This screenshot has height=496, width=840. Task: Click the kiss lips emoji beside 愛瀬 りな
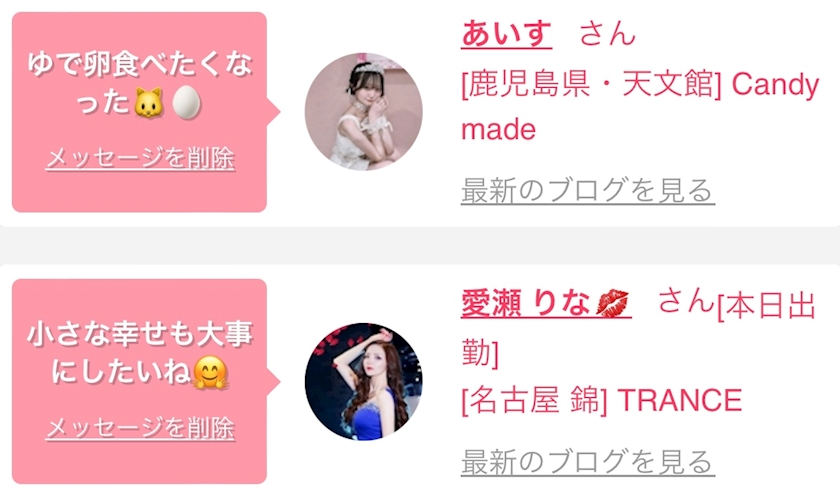[x=612, y=304]
